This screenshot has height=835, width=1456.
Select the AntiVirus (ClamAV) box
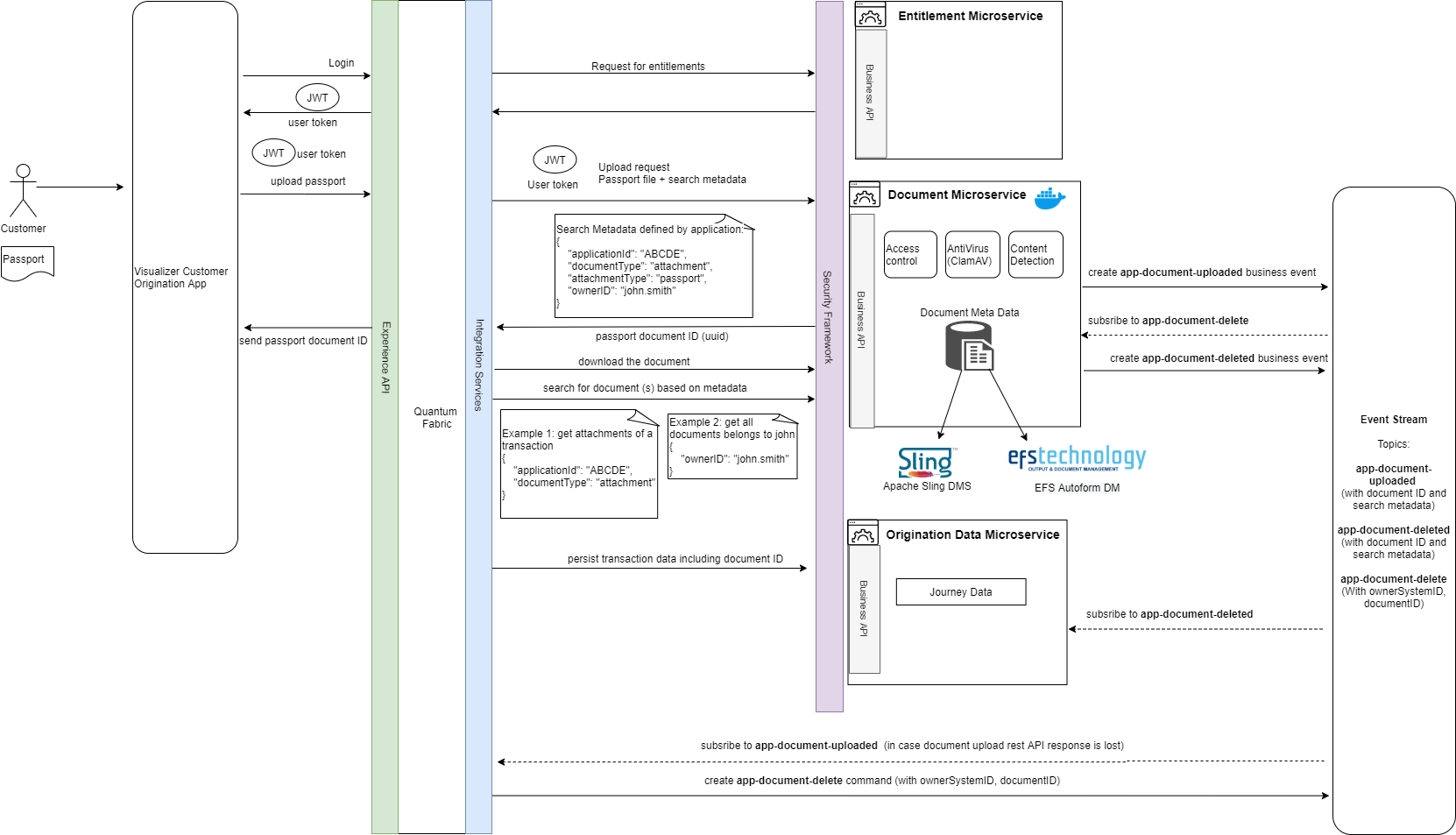coord(972,255)
